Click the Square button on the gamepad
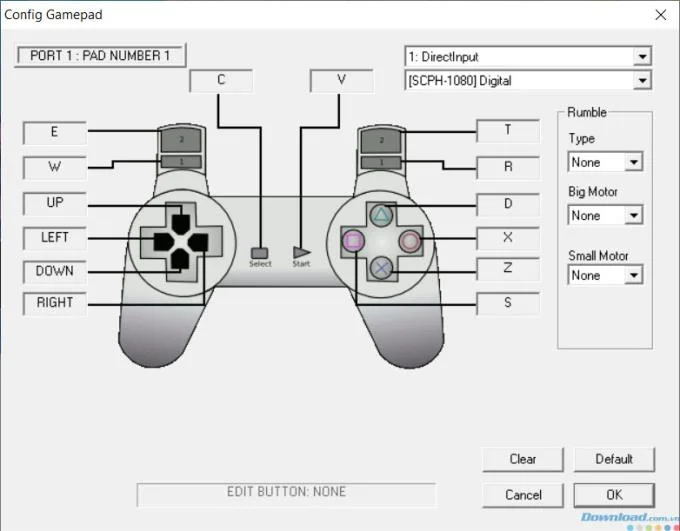Viewport: 680px width, 531px height. pyautogui.click(x=353, y=241)
